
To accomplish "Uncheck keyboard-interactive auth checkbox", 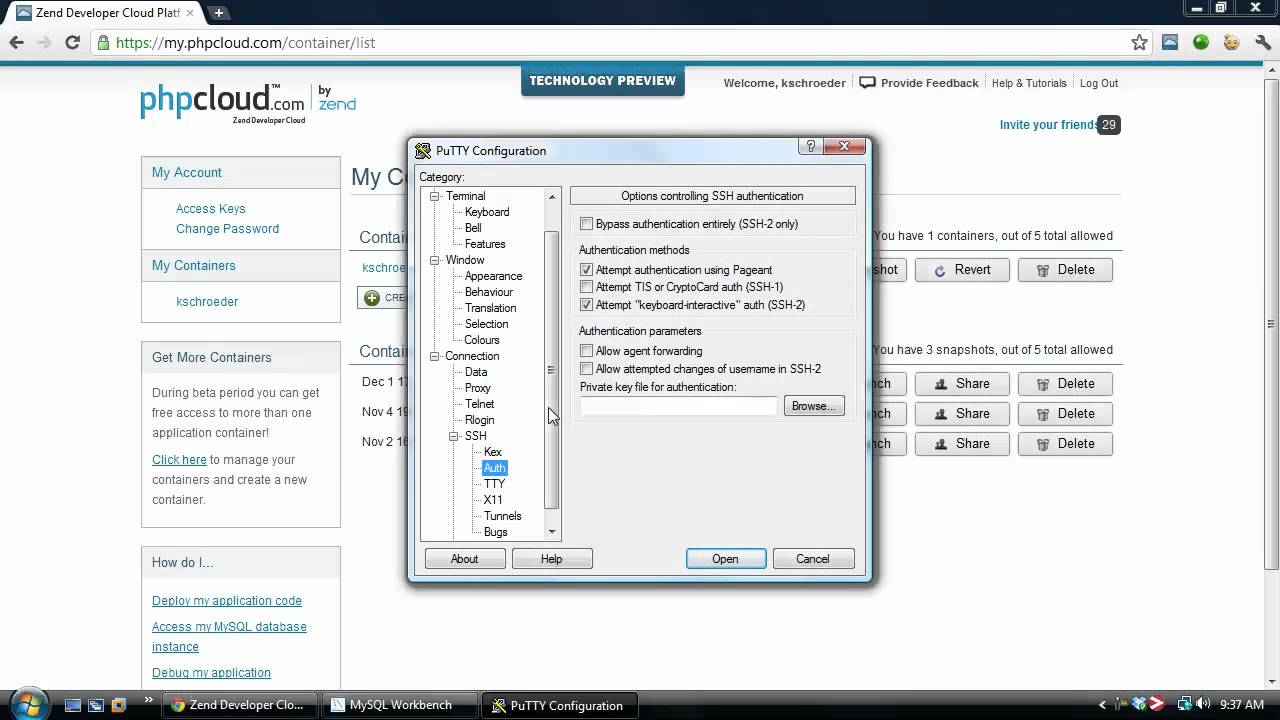I will coord(586,305).
